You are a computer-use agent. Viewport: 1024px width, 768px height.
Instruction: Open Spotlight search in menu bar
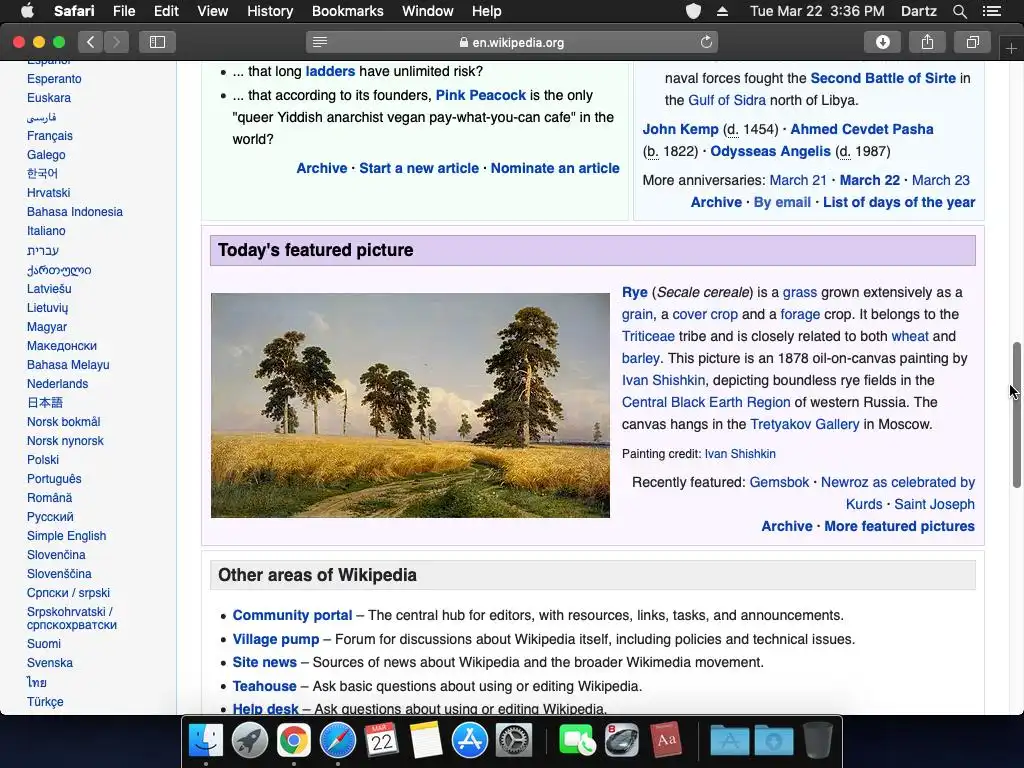959,11
